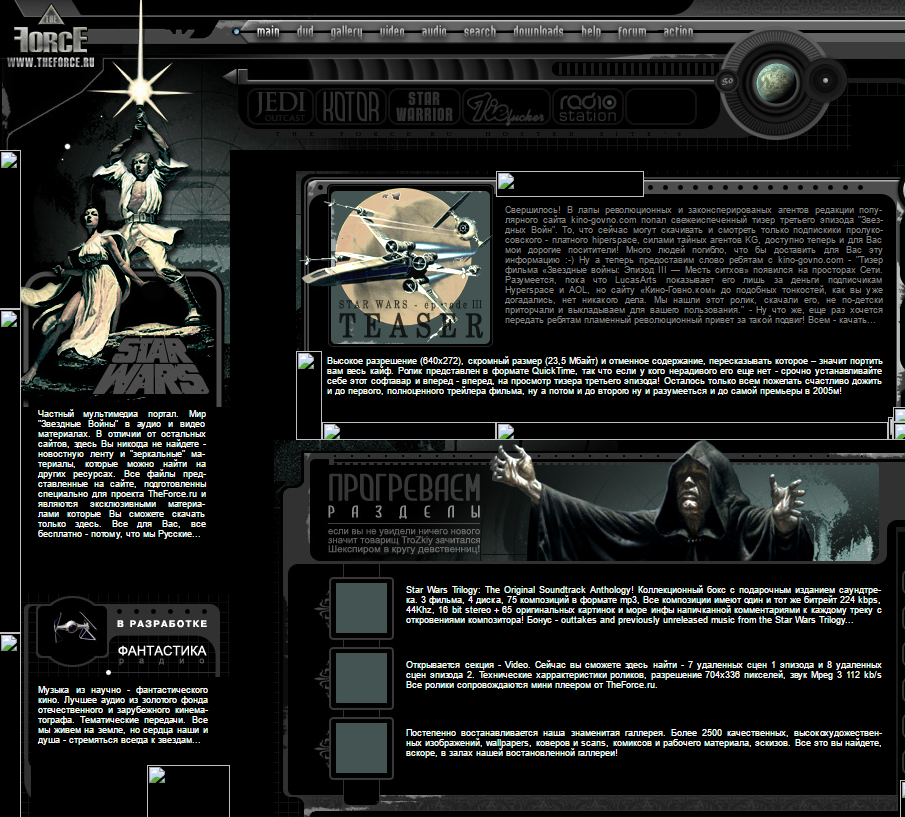Open the Star Wars Episode III teaser image
This screenshot has height=817, width=905.
410,267
